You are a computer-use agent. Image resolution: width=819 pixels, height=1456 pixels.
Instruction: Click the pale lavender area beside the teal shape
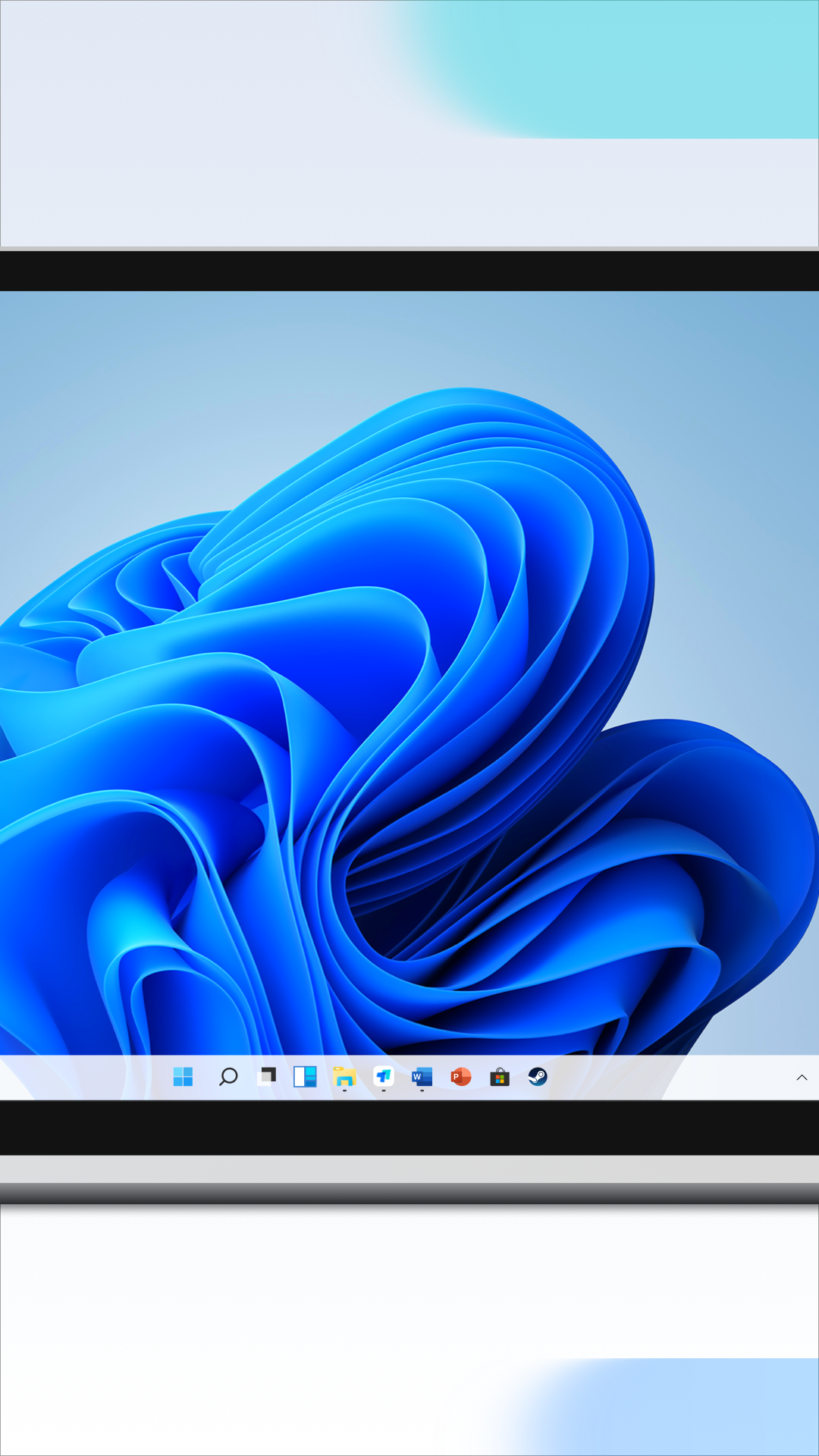[x=190, y=114]
